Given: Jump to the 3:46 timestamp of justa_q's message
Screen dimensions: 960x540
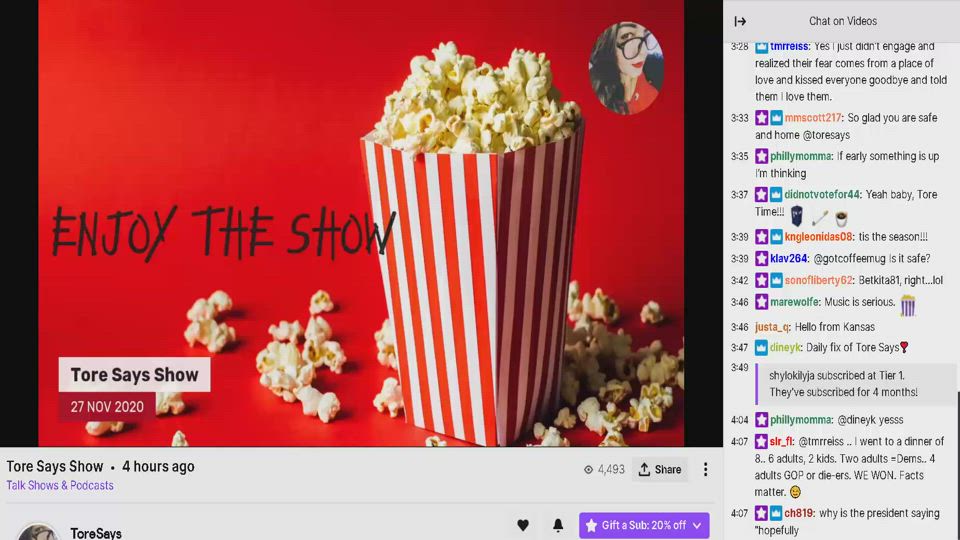Looking at the screenshot, I should pyautogui.click(x=739, y=327).
